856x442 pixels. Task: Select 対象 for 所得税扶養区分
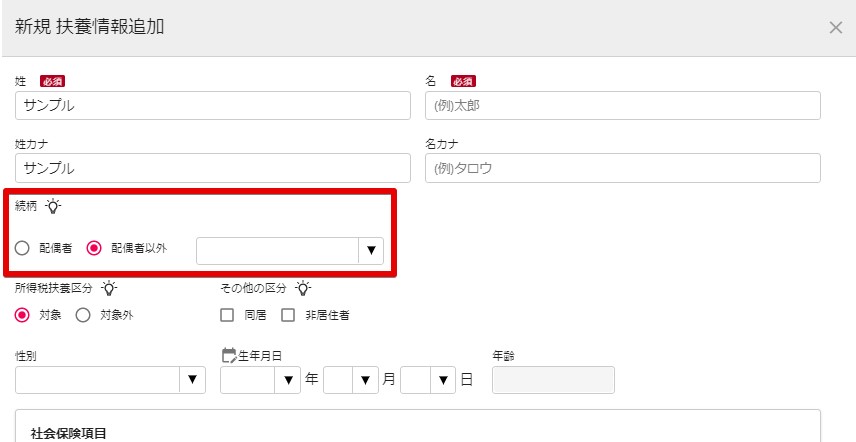tap(22, 315)
